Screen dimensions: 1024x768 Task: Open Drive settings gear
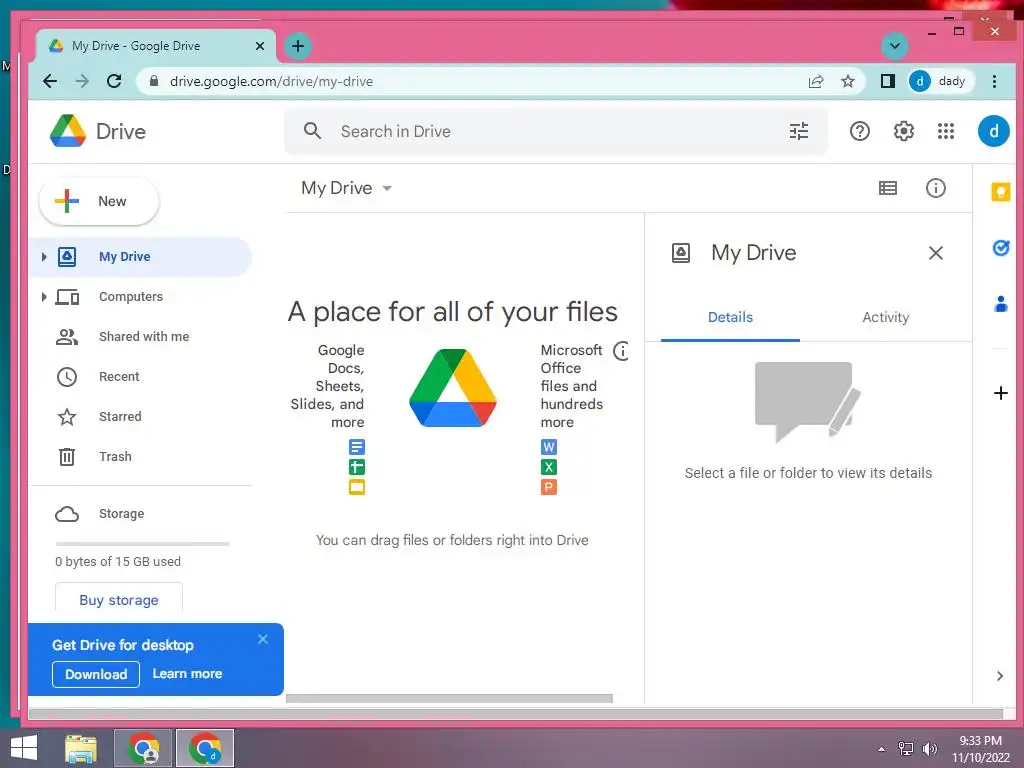click(903, 131)
